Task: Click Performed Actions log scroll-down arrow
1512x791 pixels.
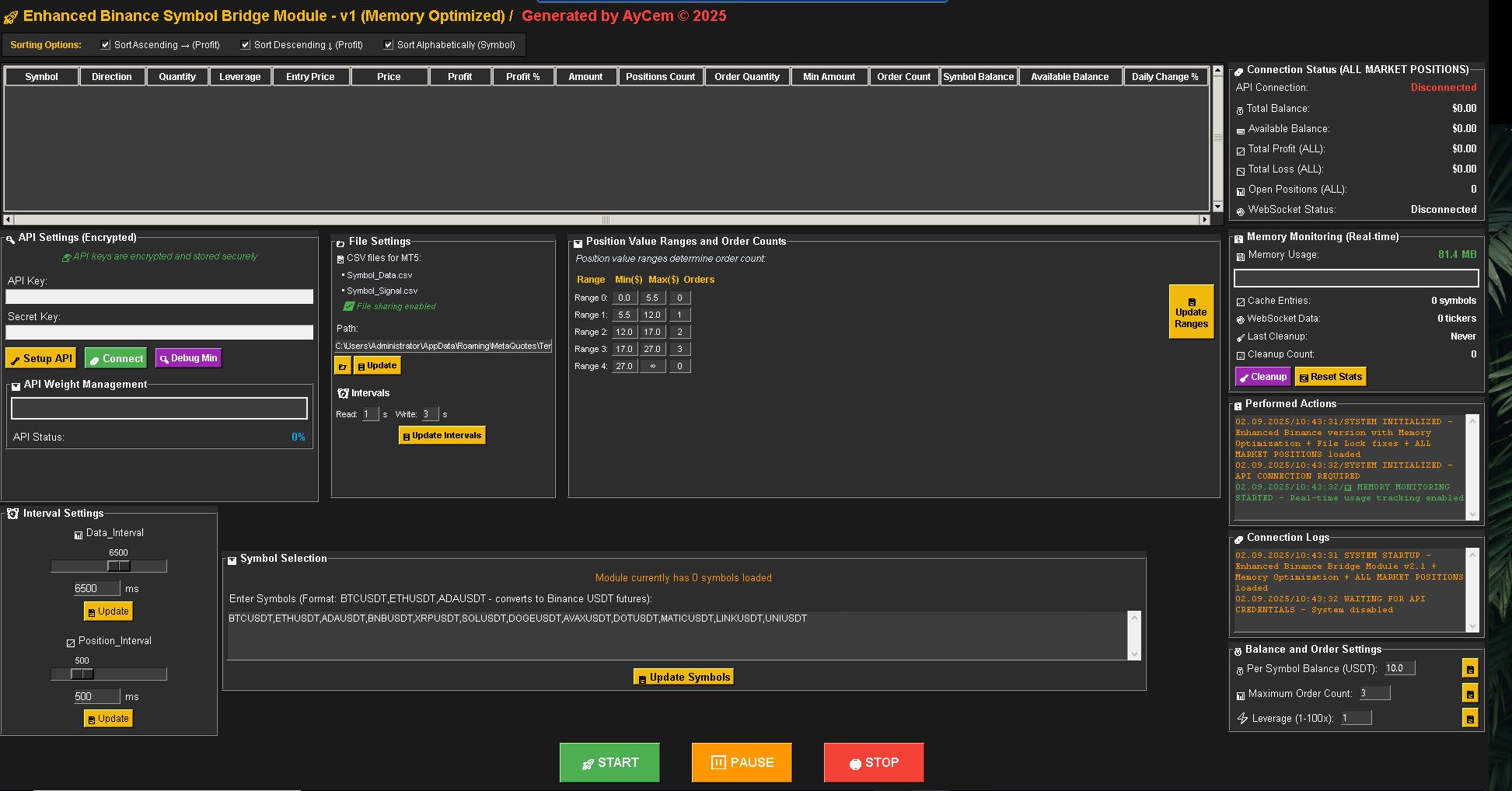Action: point(1472,514)
